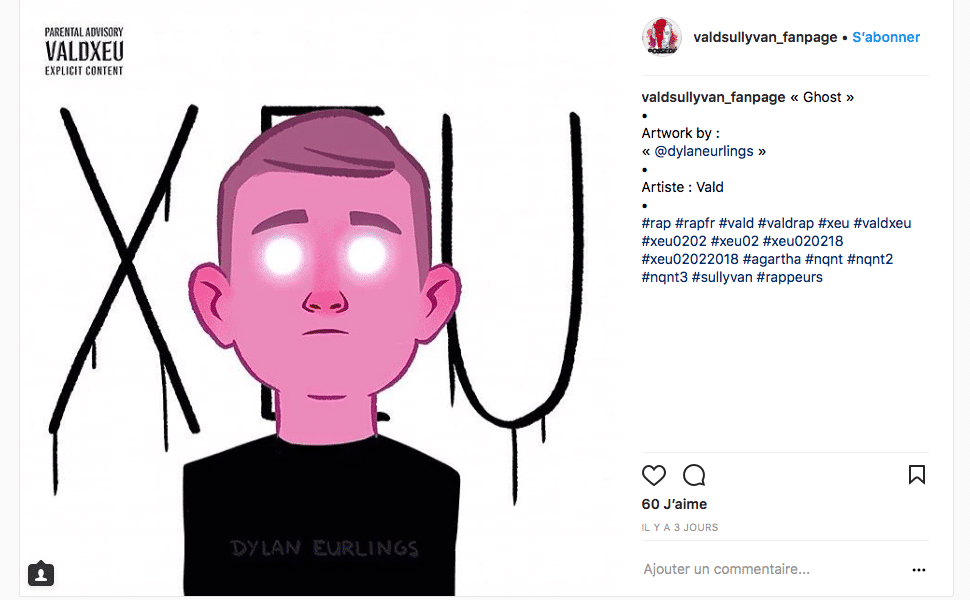This screenshot has width=970, height=600.
Task: Open the #agartha hashtag
Action: [x=771, y=259]
